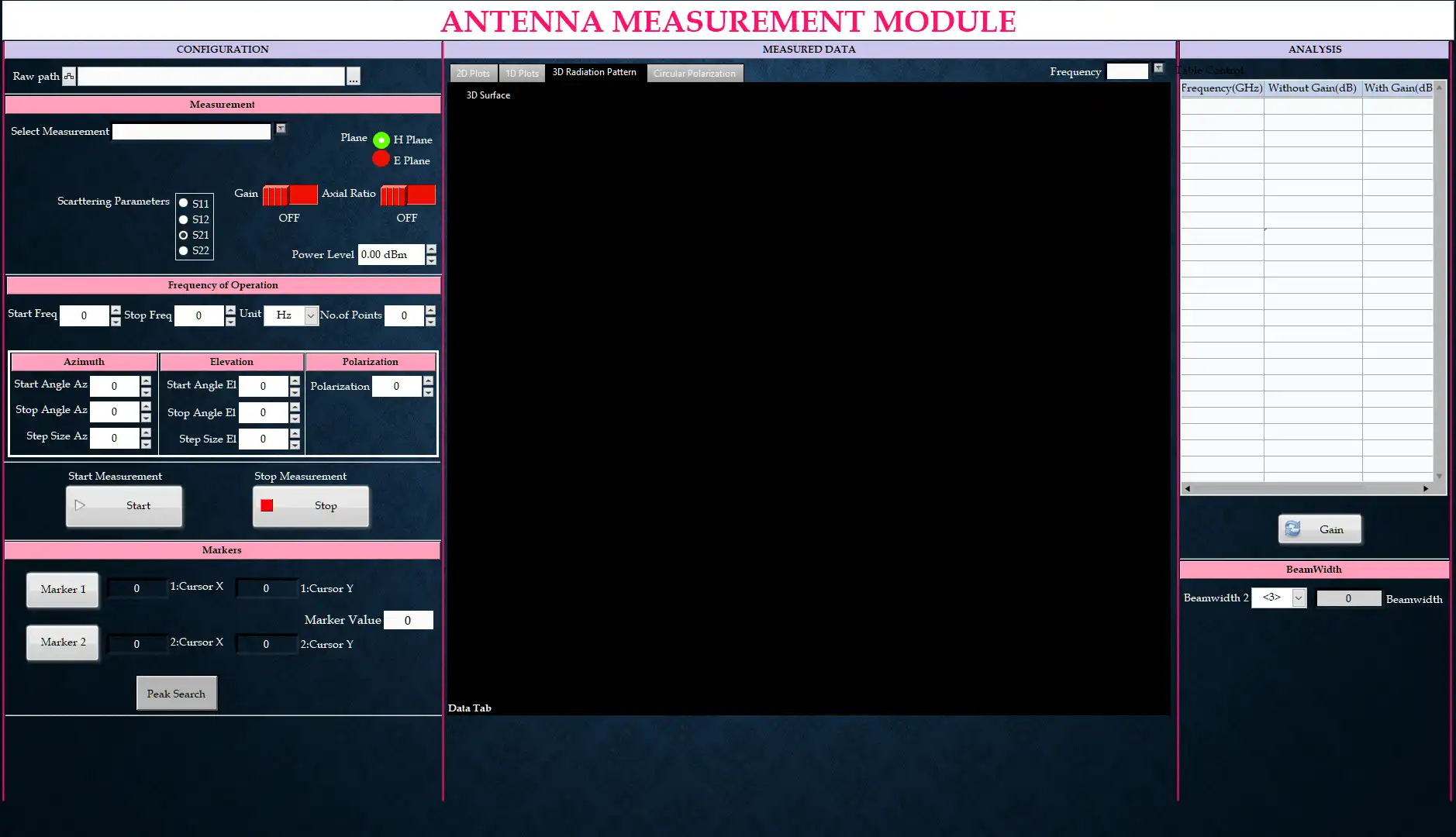The image size is (1456, 837).
Task: Toggle the Axial Ratio switch
Action: coord(407,195)
